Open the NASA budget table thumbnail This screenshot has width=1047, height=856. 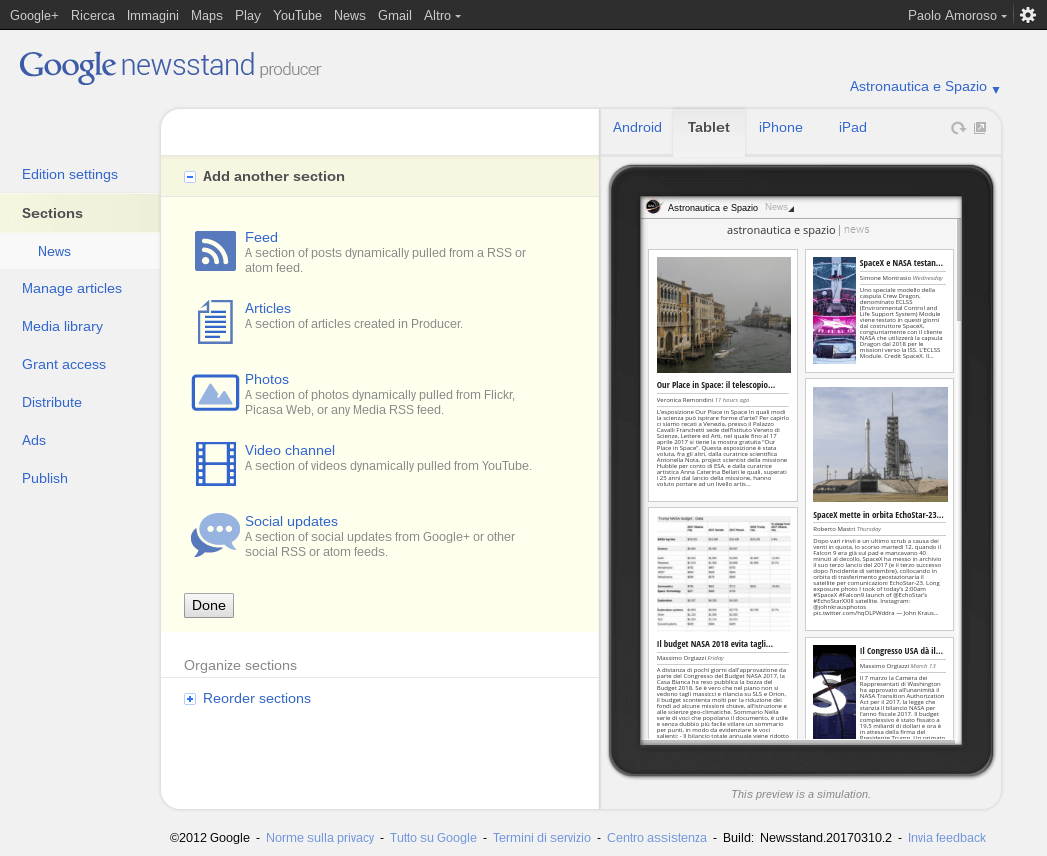point(724,574)
